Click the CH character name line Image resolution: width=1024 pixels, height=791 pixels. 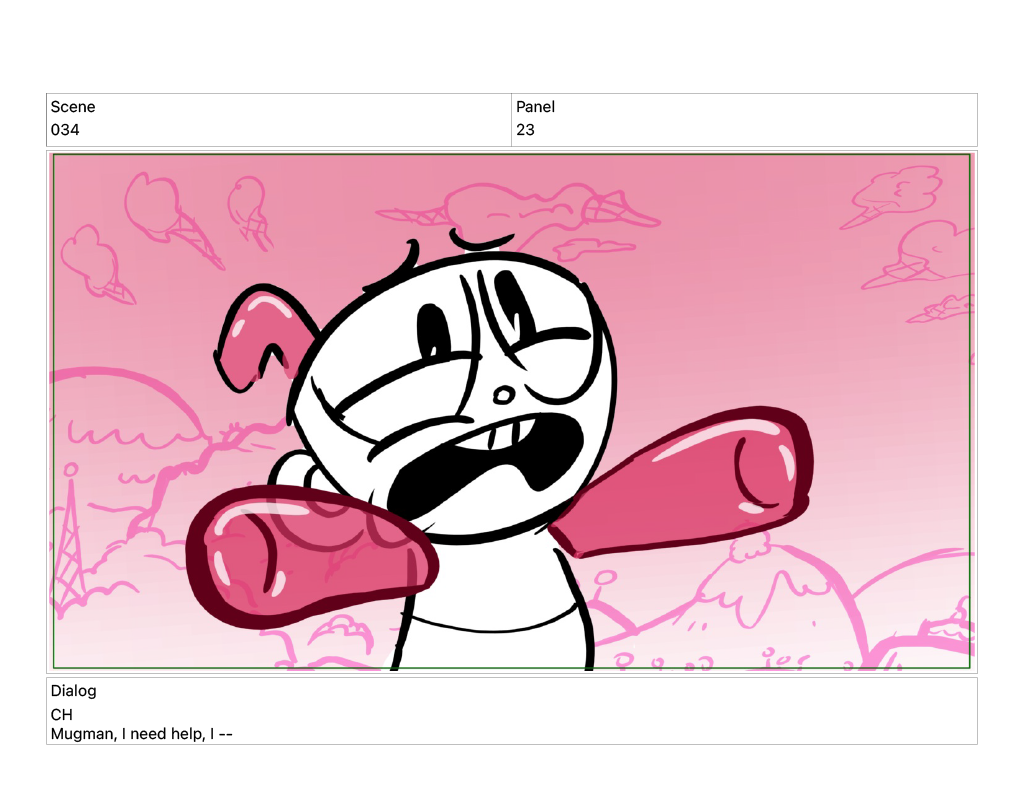coord(62,715)
